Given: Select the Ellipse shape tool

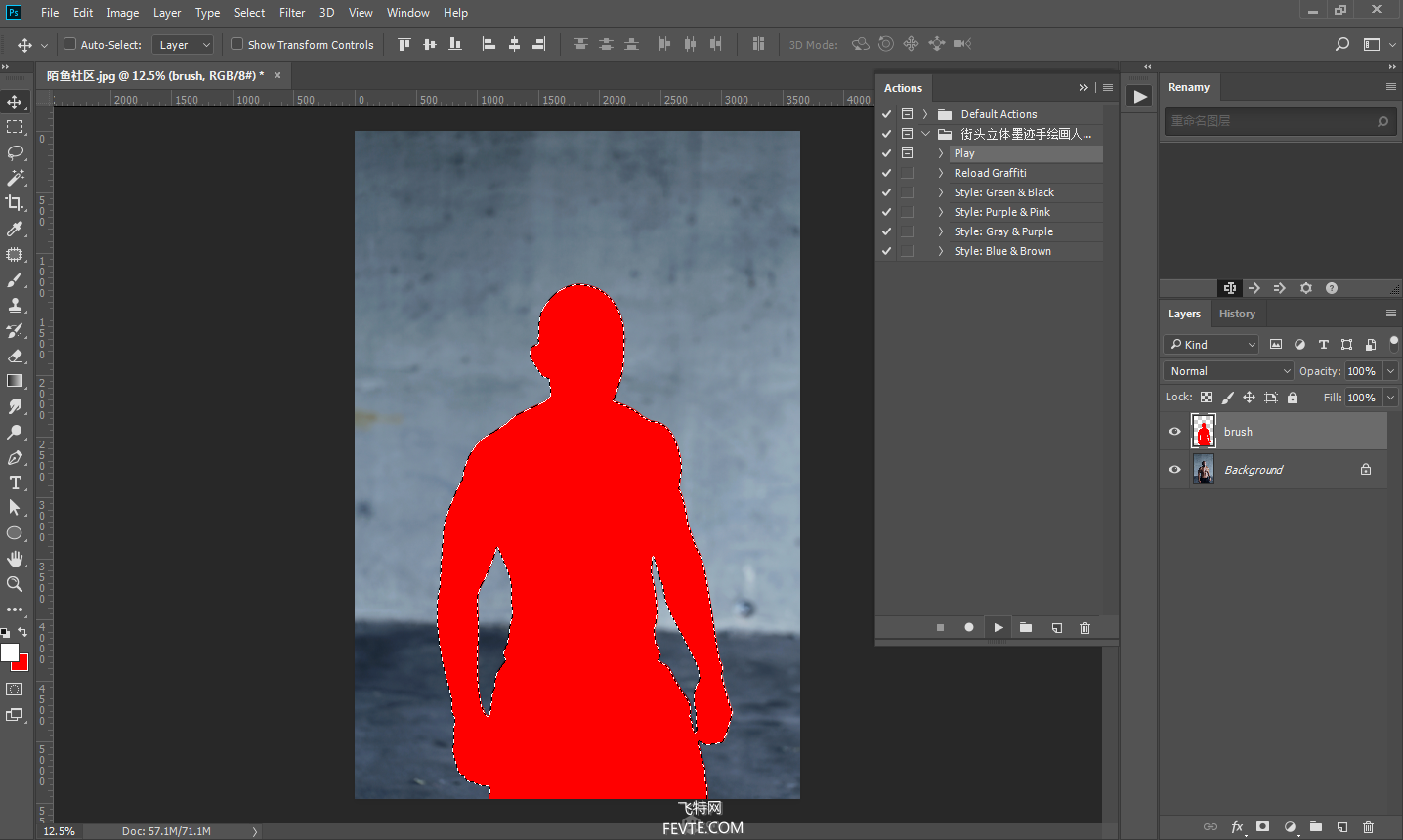Looking at the screenshot, I should 15,533.
